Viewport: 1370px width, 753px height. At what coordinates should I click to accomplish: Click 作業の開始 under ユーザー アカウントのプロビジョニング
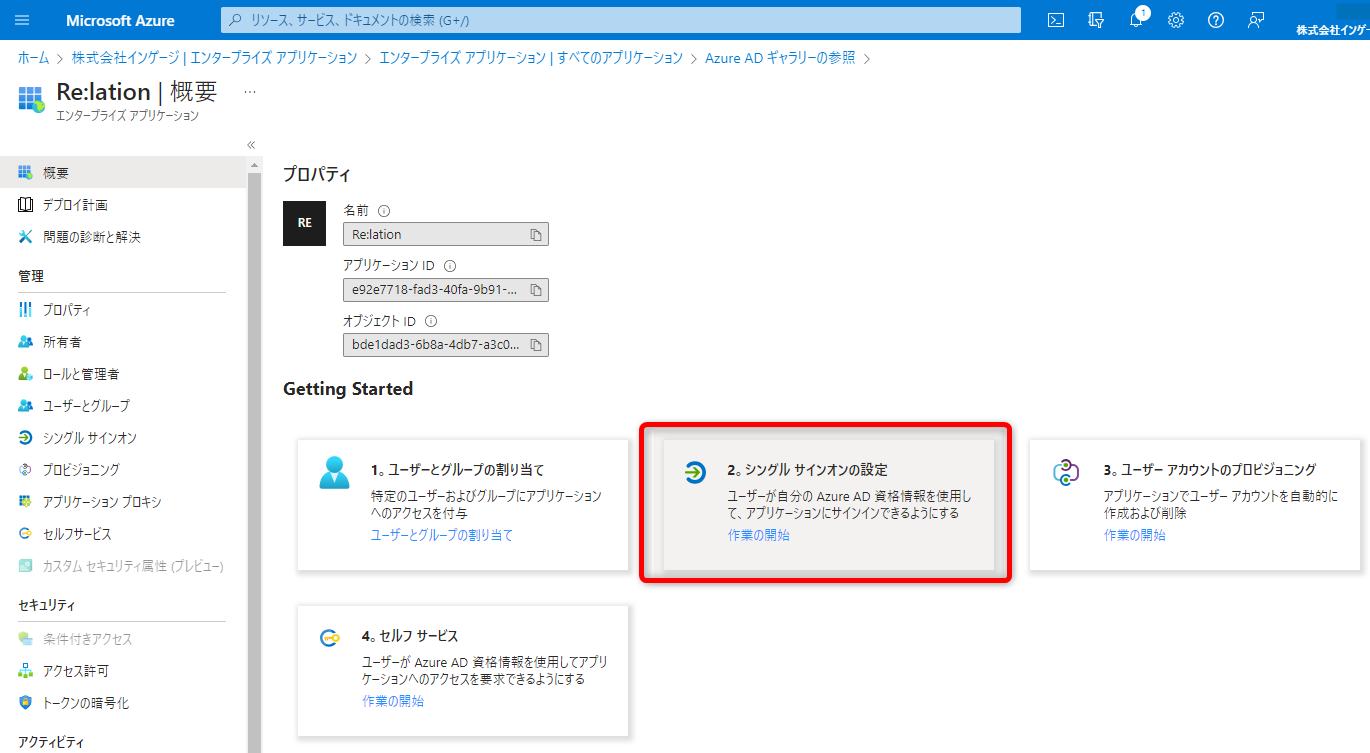(x=1134, y=535)
